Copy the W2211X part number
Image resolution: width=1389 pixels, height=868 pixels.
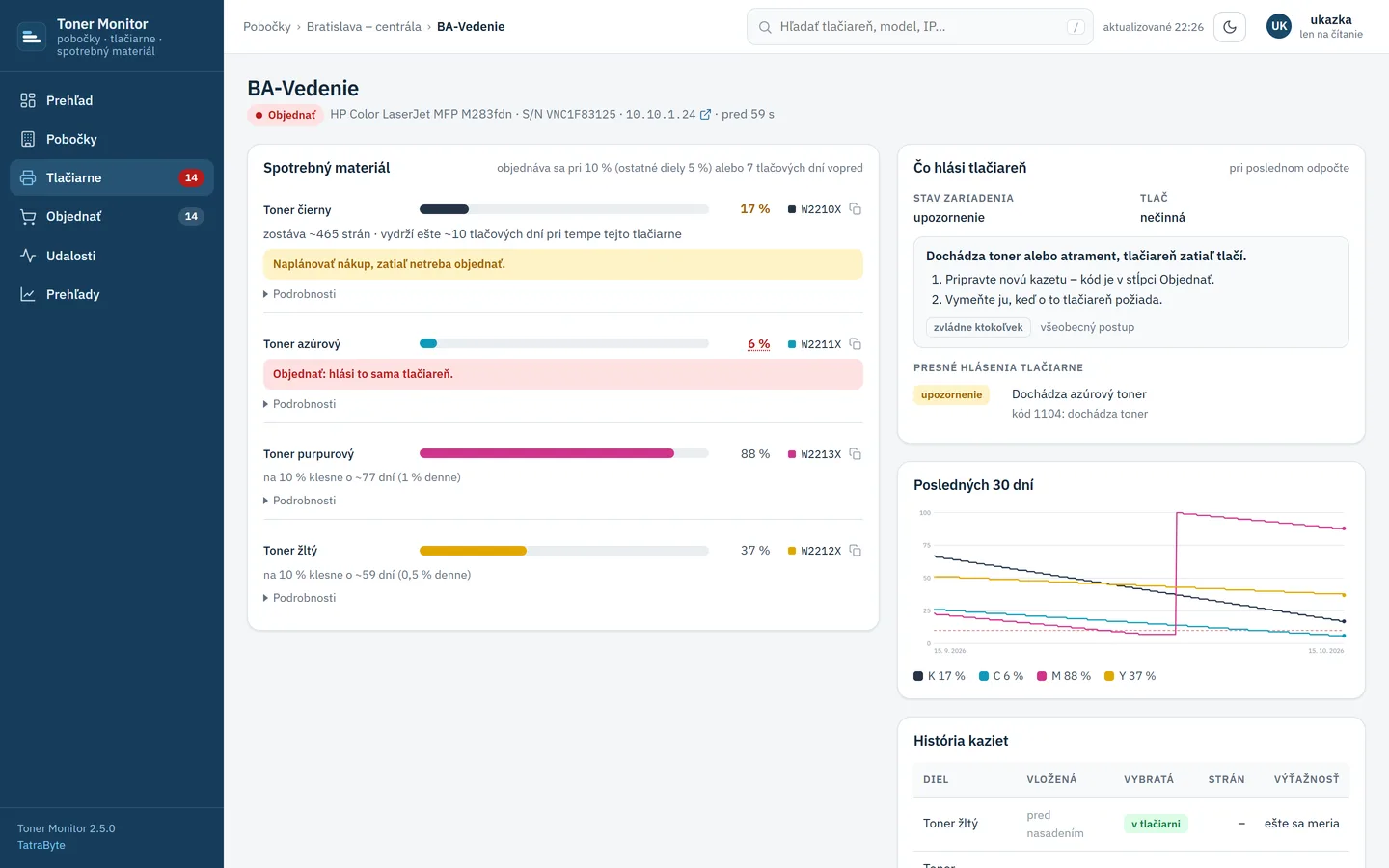855,344
